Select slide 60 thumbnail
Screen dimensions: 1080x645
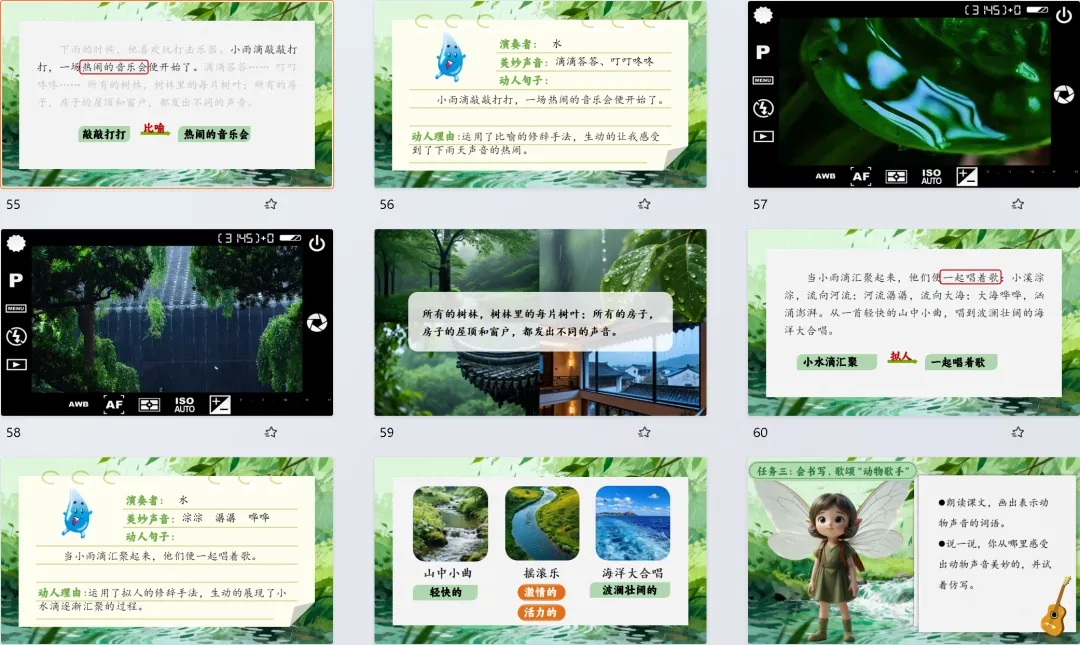point(913,322)
